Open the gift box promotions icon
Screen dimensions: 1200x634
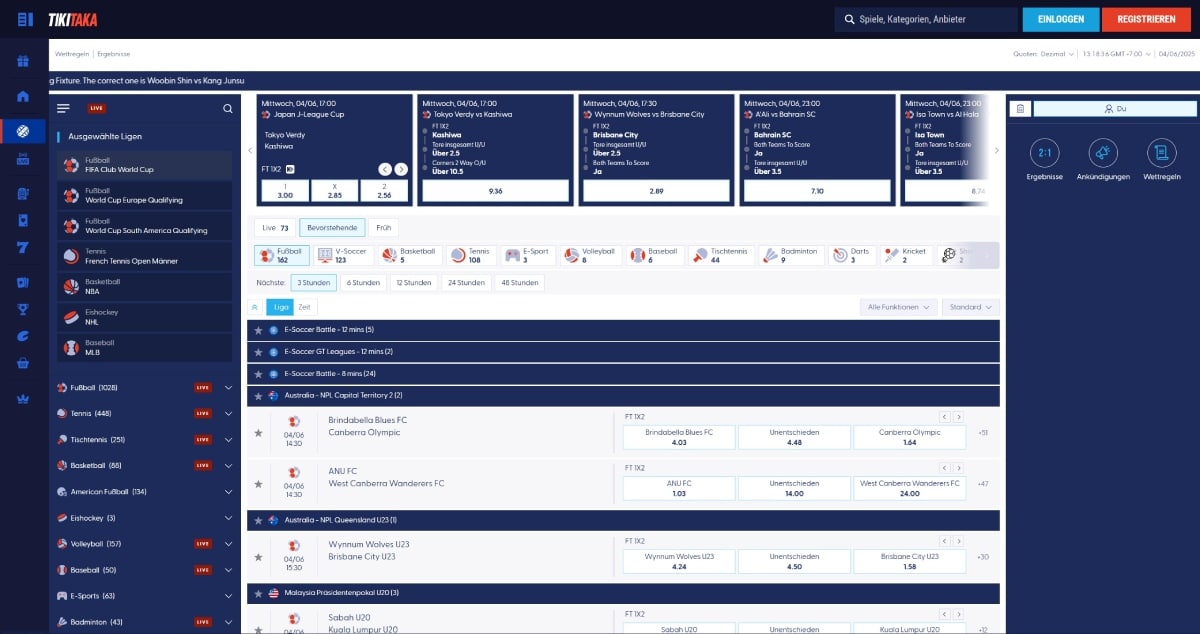24,62
